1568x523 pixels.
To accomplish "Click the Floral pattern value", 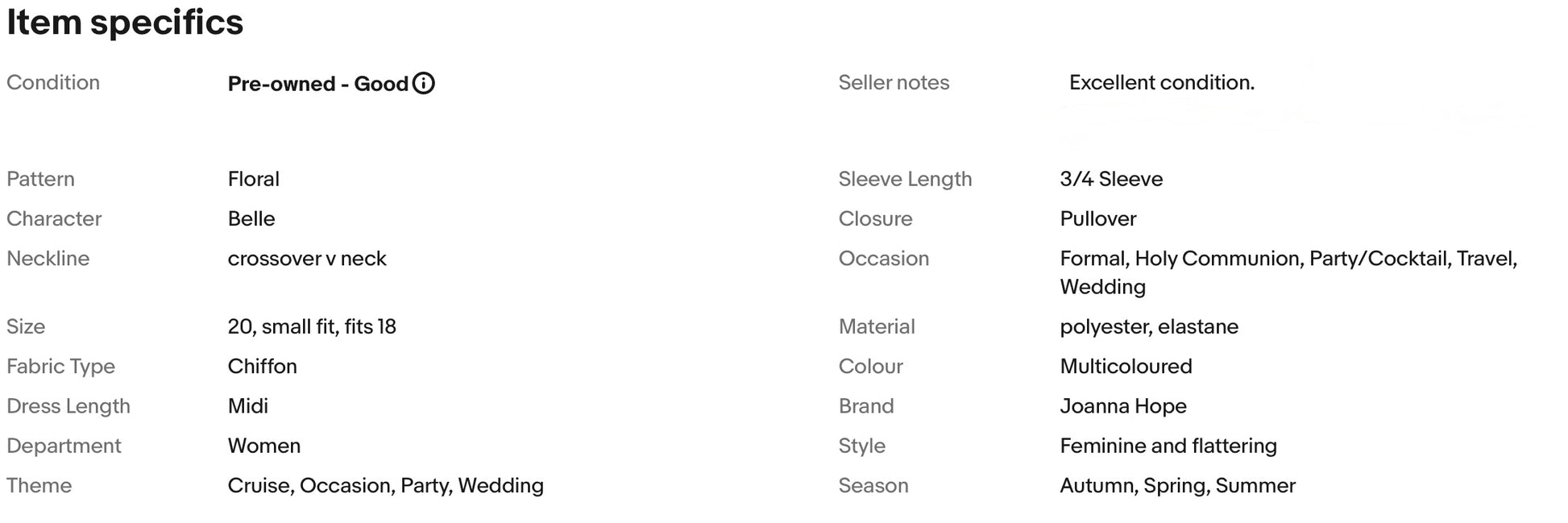I will (x=254, y=179).
